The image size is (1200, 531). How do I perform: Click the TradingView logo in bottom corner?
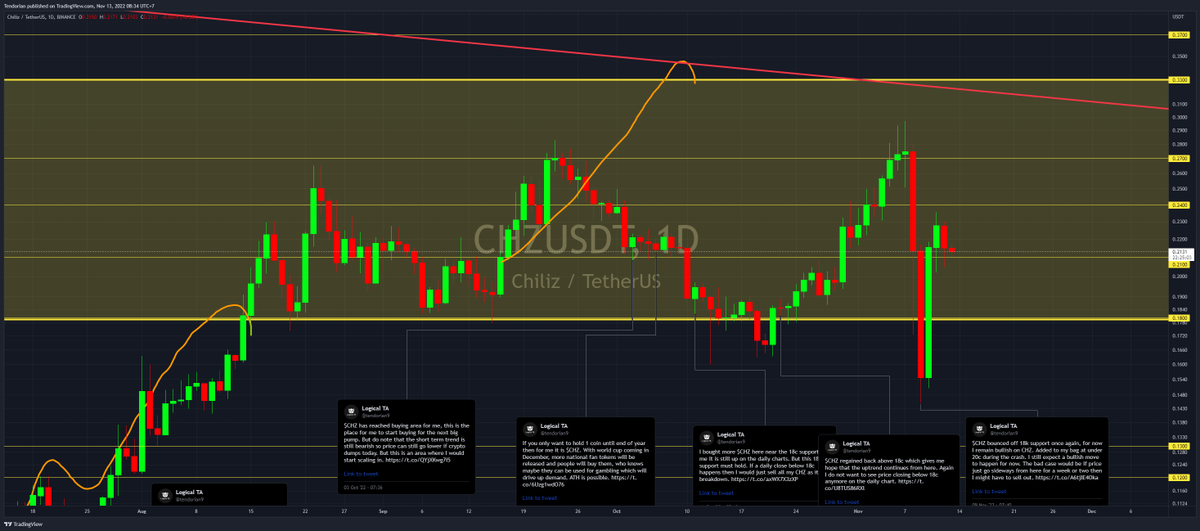pos(25,524)
